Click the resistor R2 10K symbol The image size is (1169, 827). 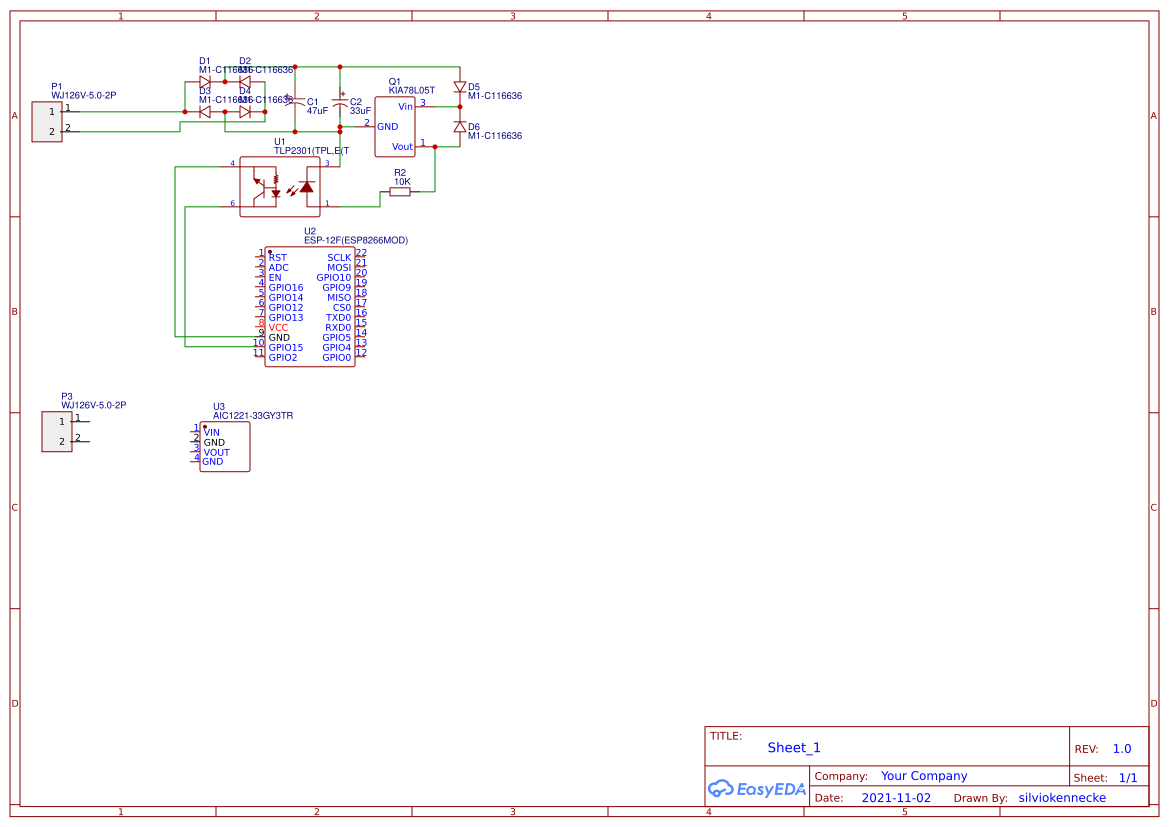400,190
